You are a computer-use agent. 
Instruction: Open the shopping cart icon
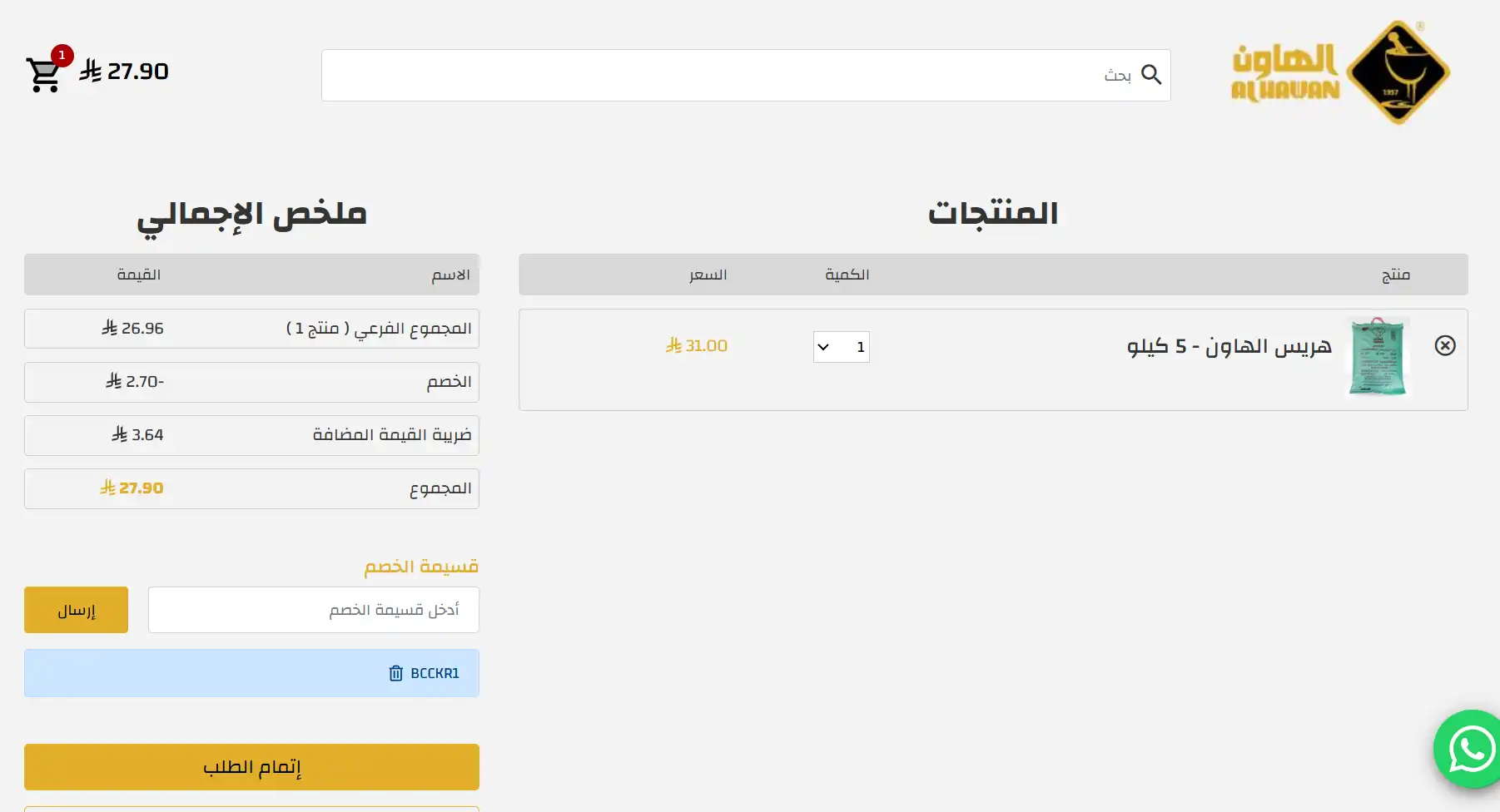43,75
